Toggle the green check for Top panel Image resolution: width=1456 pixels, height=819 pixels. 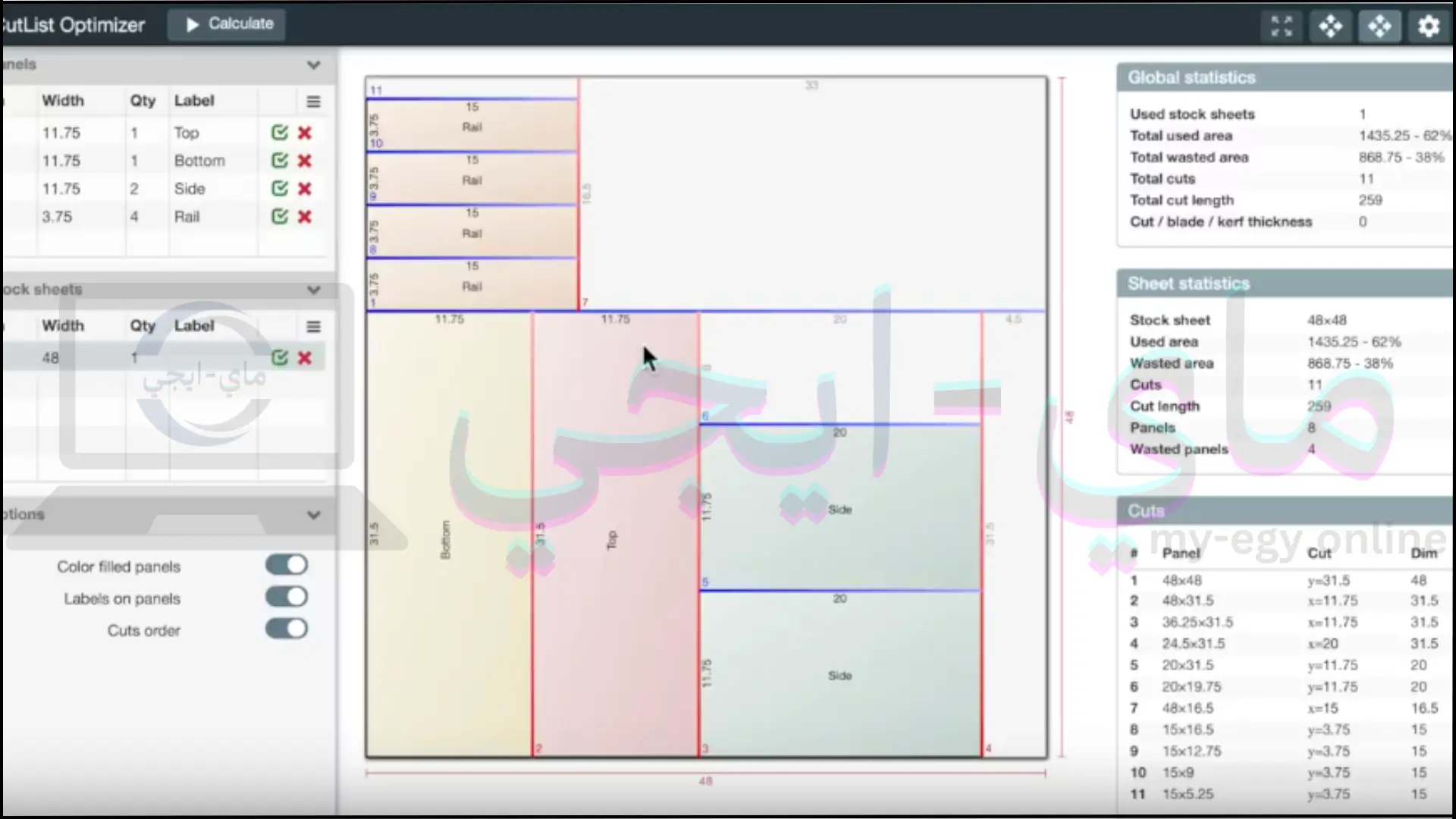pos(280,133)
